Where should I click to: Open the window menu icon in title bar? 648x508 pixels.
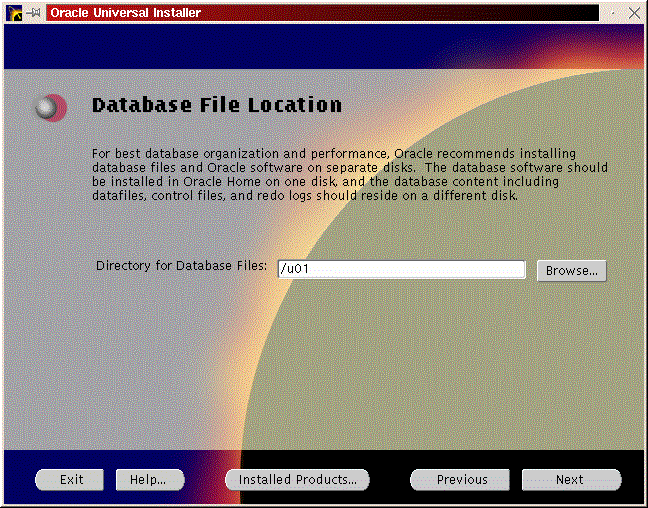(12, 13)
